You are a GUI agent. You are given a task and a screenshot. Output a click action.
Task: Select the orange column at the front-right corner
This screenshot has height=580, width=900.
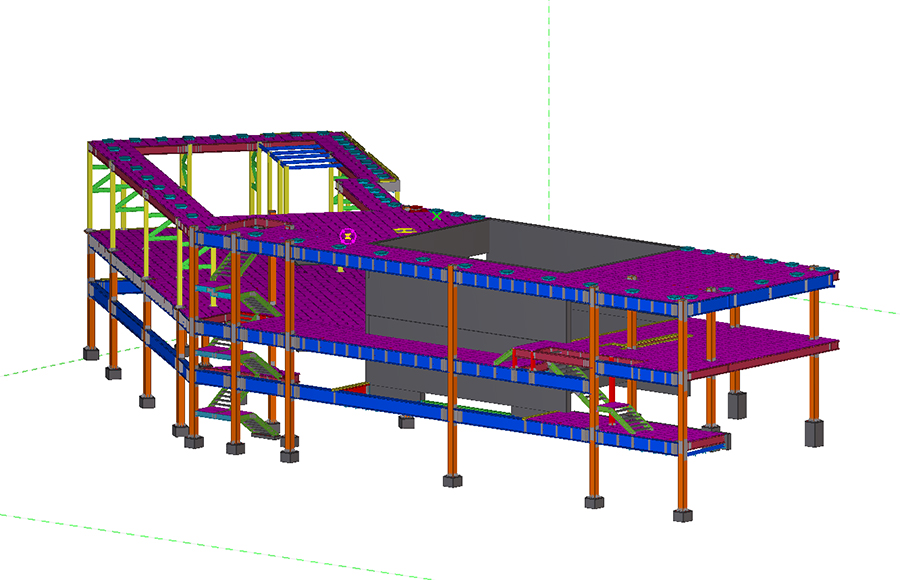[x=684, y=420]
